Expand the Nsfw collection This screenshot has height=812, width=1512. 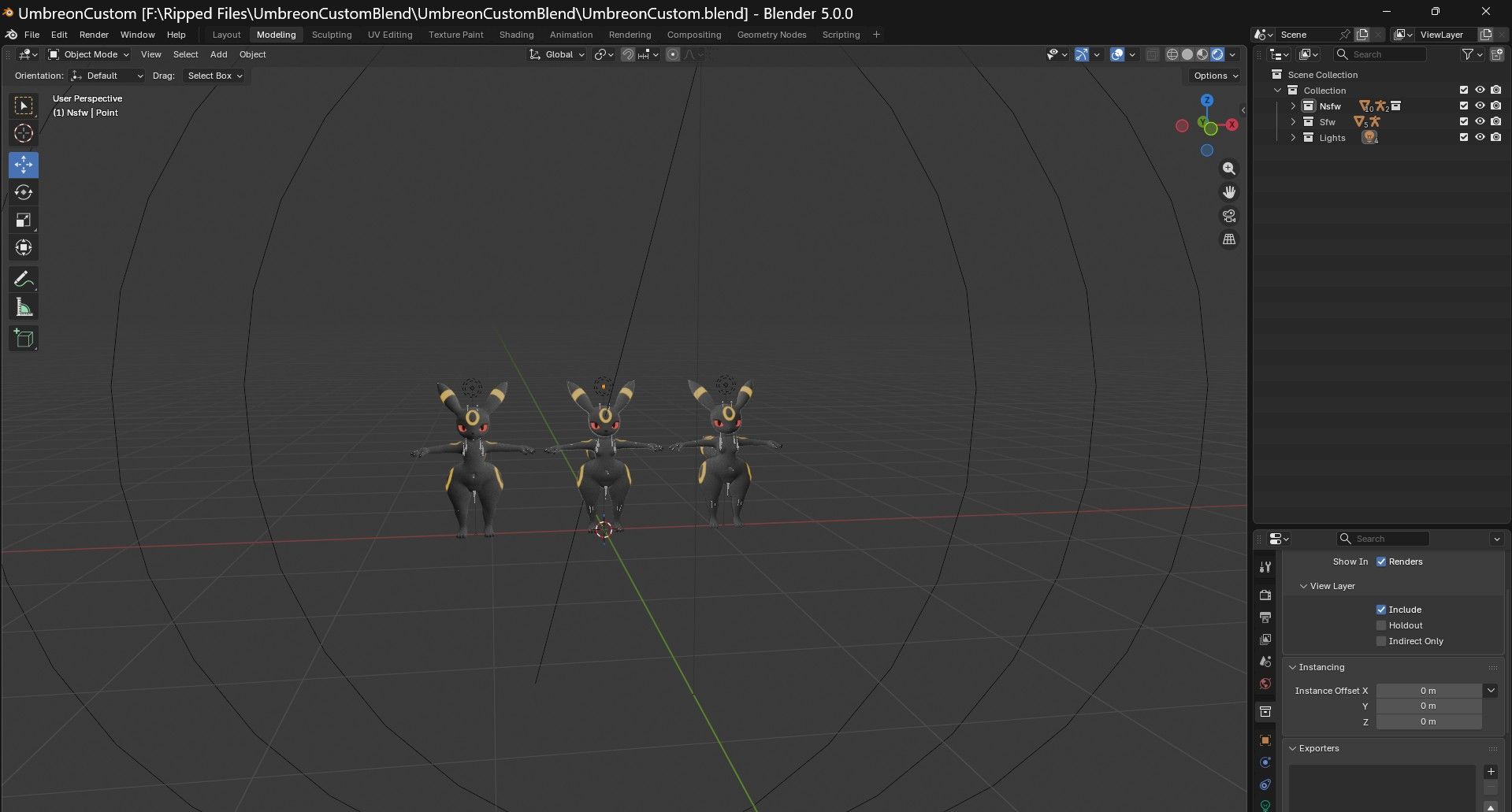pos(1293,106)
